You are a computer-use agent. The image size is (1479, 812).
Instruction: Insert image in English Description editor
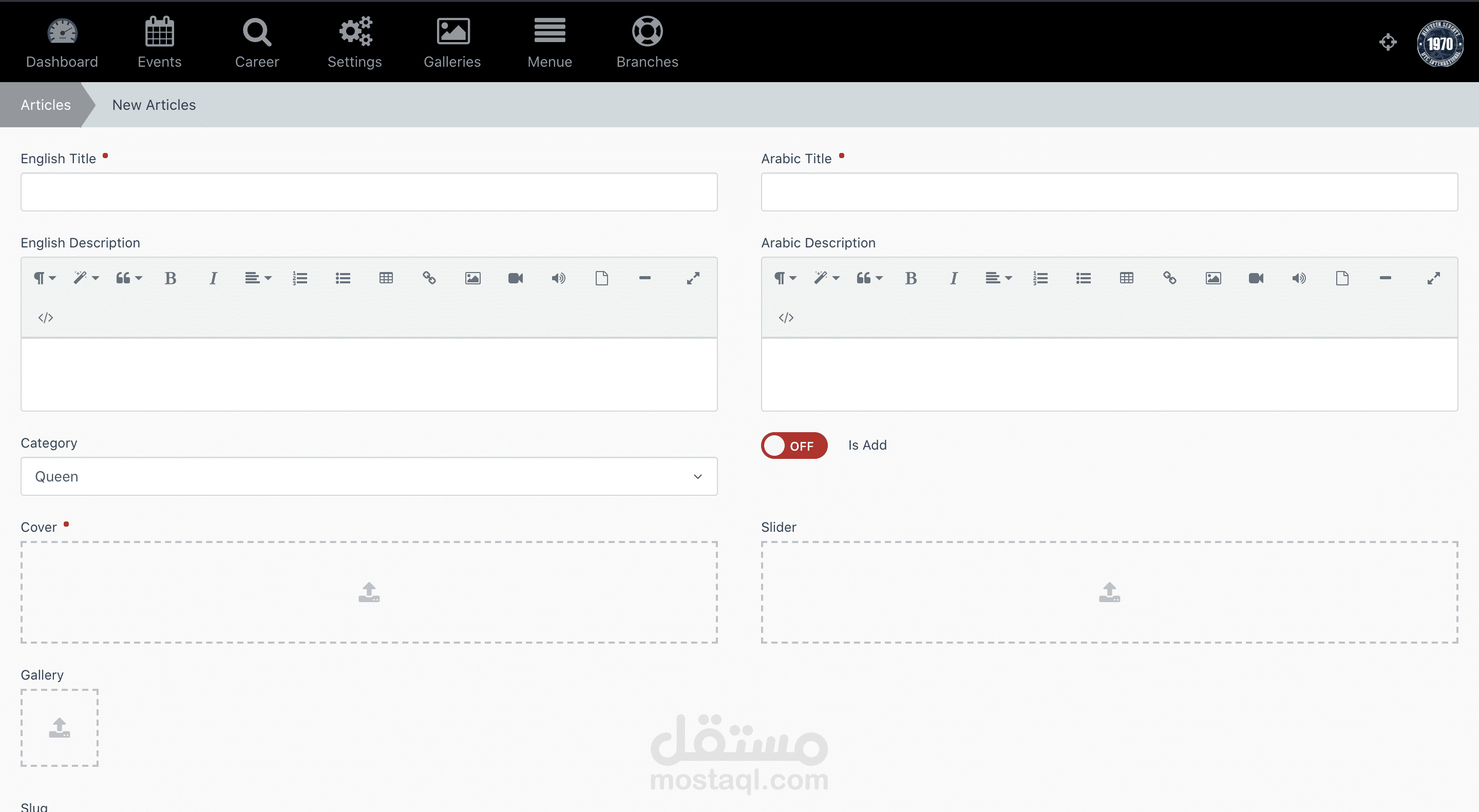[x=472, y=278]
